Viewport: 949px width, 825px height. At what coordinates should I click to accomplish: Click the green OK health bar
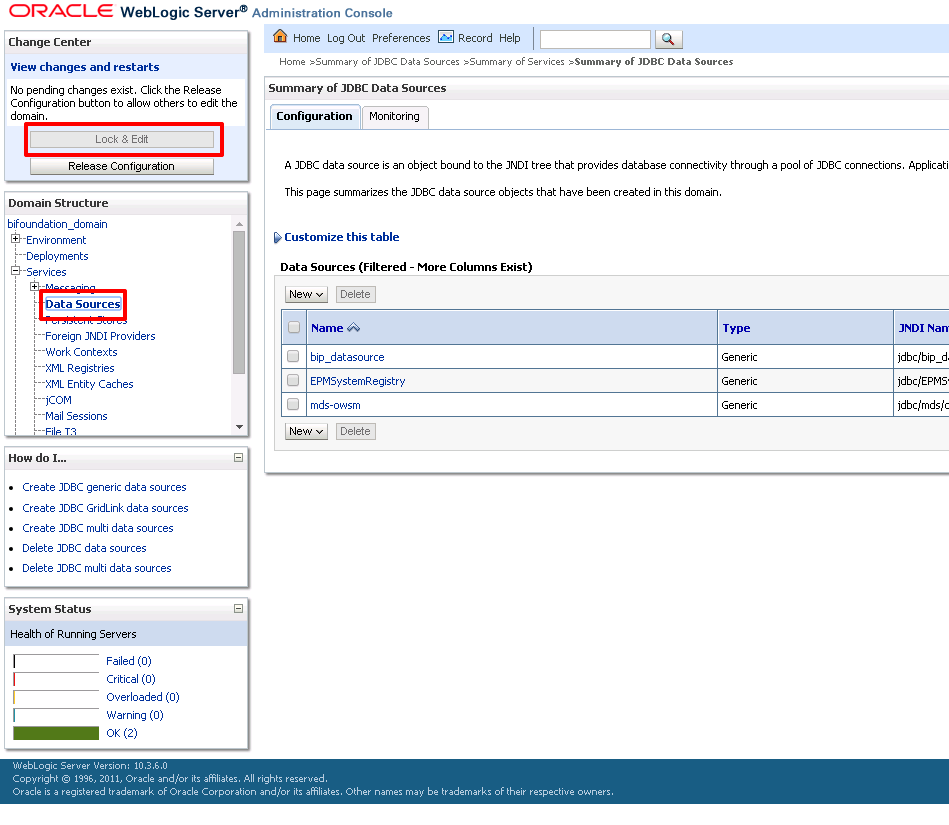56,733
